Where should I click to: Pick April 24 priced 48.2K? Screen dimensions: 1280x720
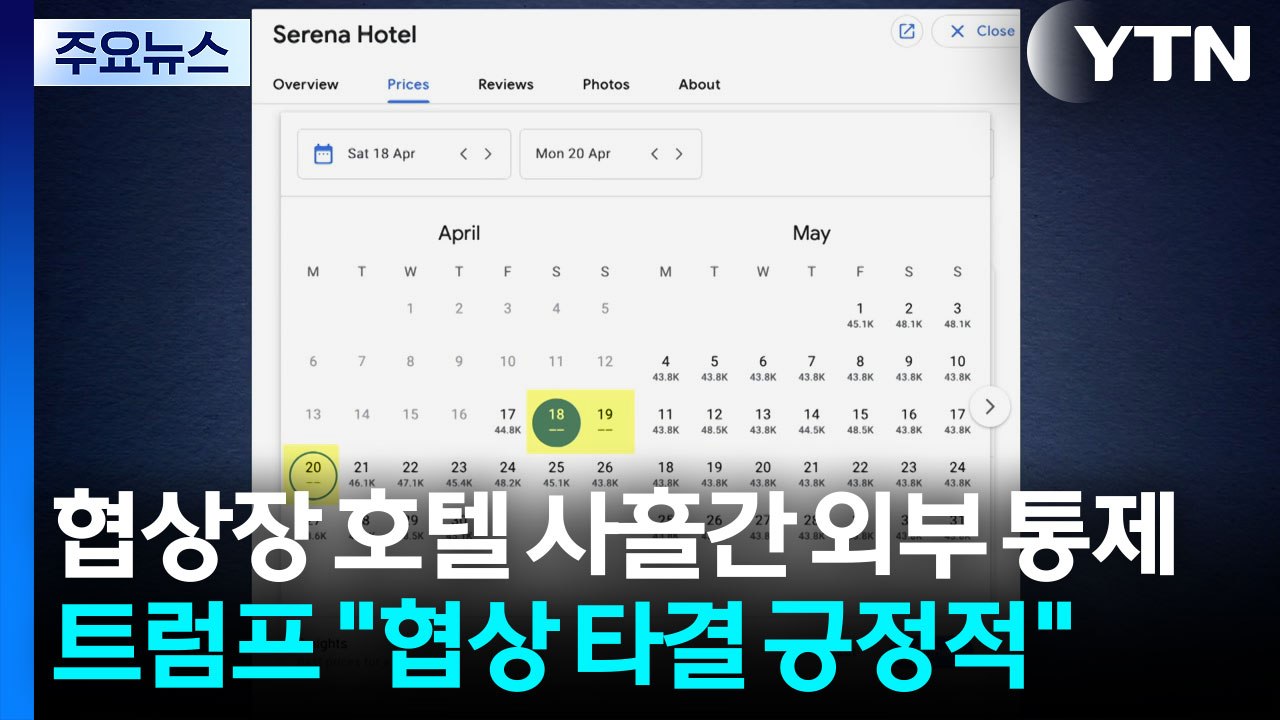coord(508,473)
